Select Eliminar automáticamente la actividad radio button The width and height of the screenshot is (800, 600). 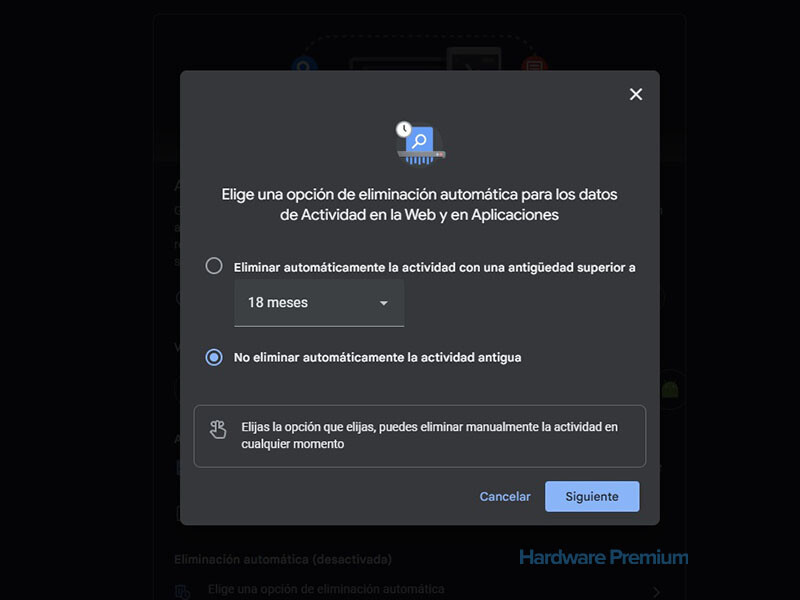click(x=214, y=266)
